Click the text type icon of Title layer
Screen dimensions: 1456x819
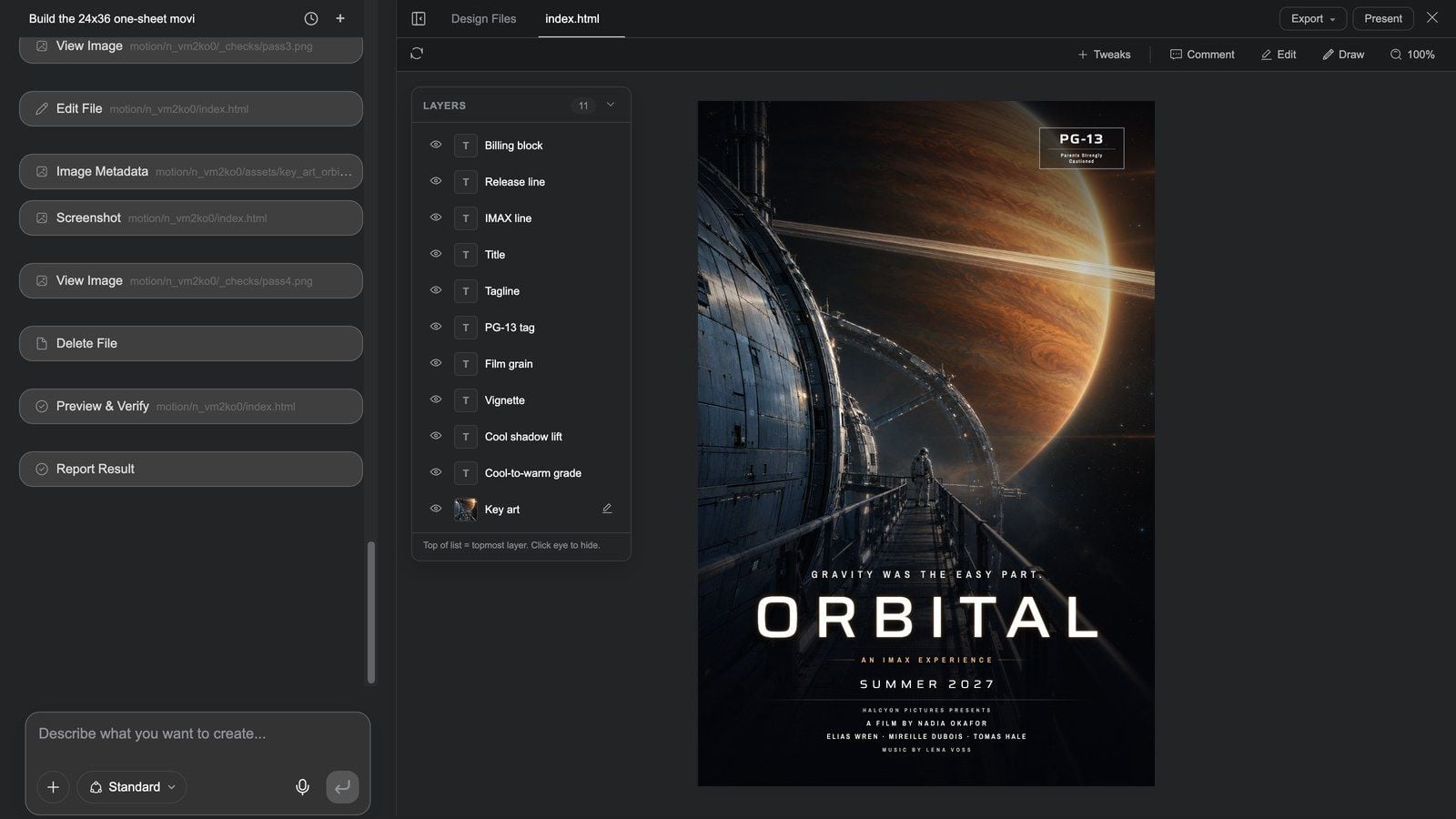tap(465, 255)
